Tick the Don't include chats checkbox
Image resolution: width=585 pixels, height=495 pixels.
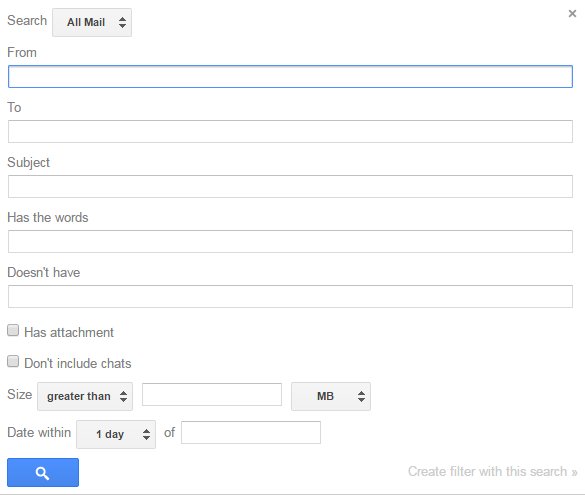(x=13, y=361)
